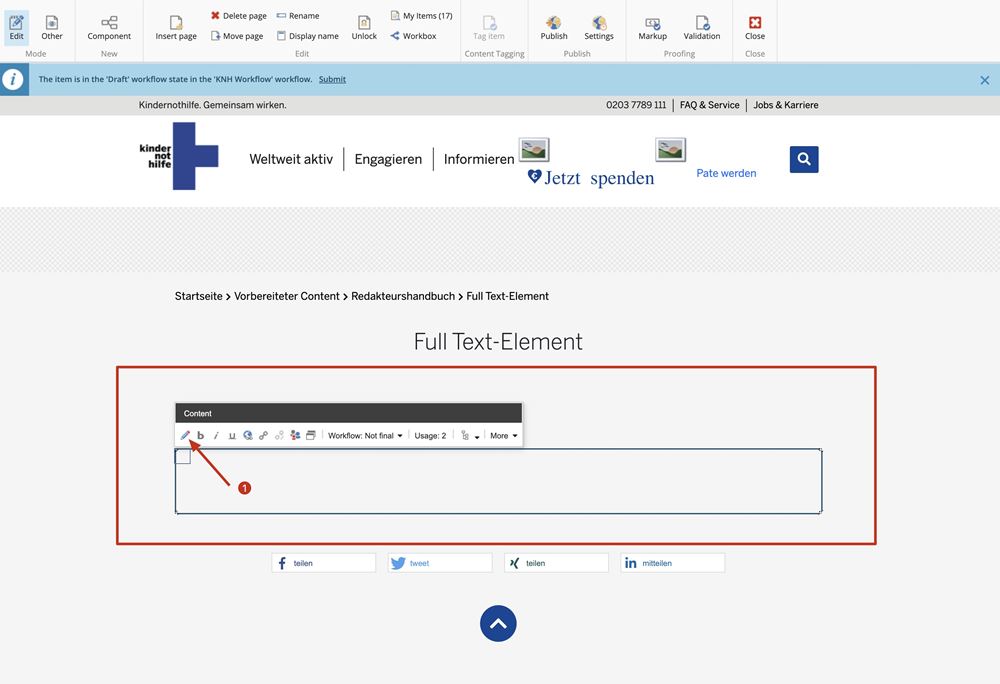Toggle italic formatting in Content toolbar
1000x684 pixels.
pyautogui.click(x=216, y=436)
